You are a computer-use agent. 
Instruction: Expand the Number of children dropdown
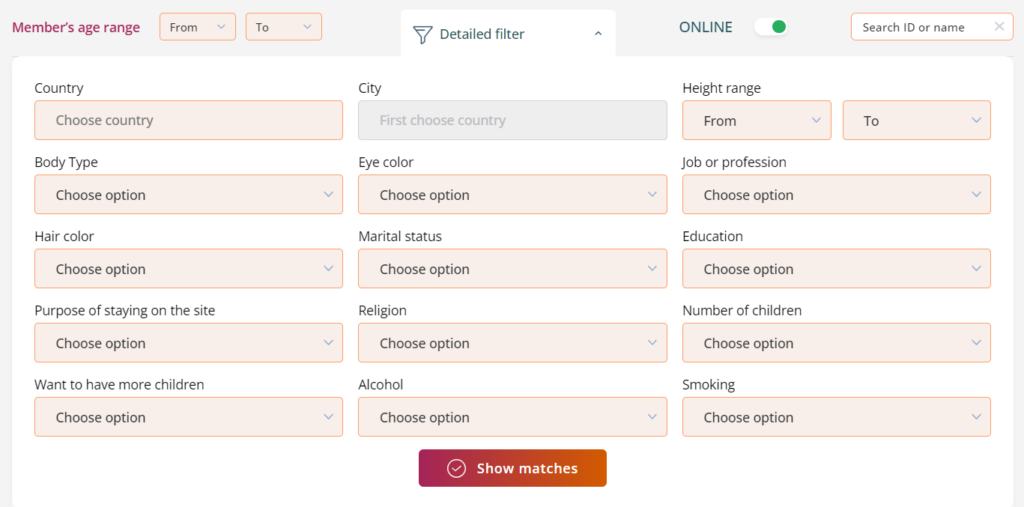pyautogui.click(x=836, y=343)
